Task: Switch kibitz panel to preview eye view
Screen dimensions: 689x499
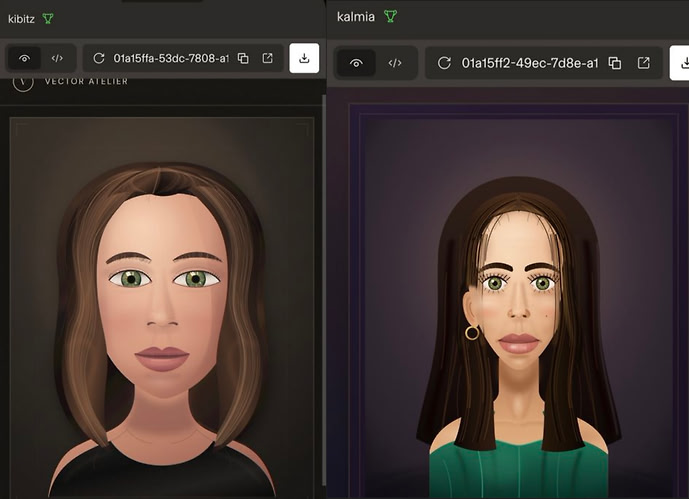Action: coord(25,58)
